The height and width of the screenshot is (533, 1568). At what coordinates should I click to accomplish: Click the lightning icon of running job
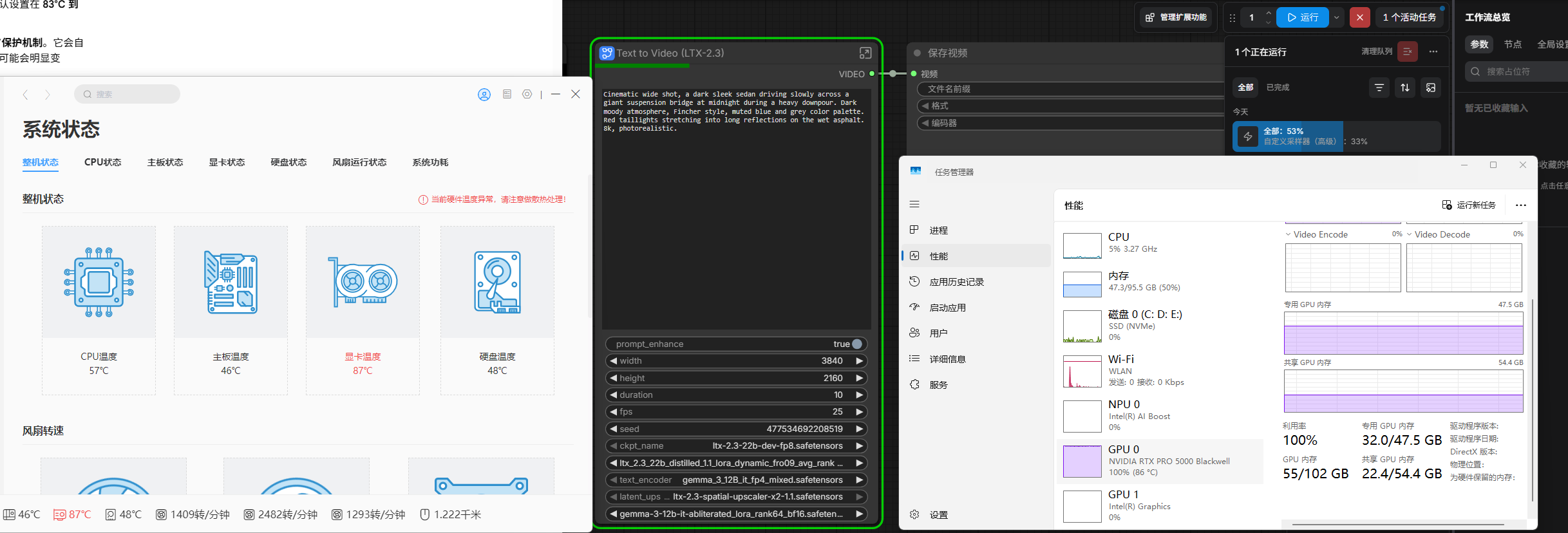coord(1248,136)
